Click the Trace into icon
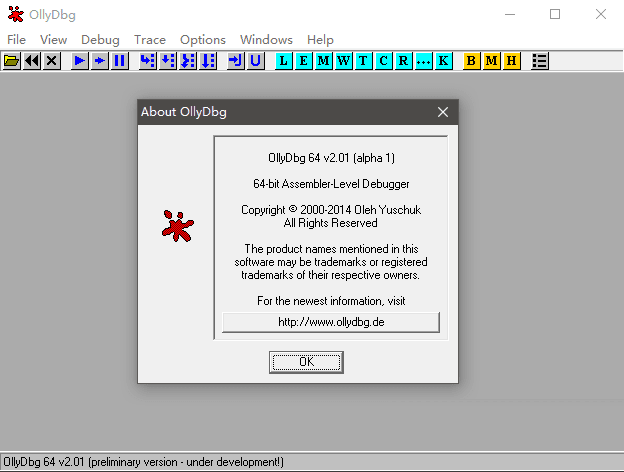The width and height of the screenshot is (624, 472). (x=187, y=61)
